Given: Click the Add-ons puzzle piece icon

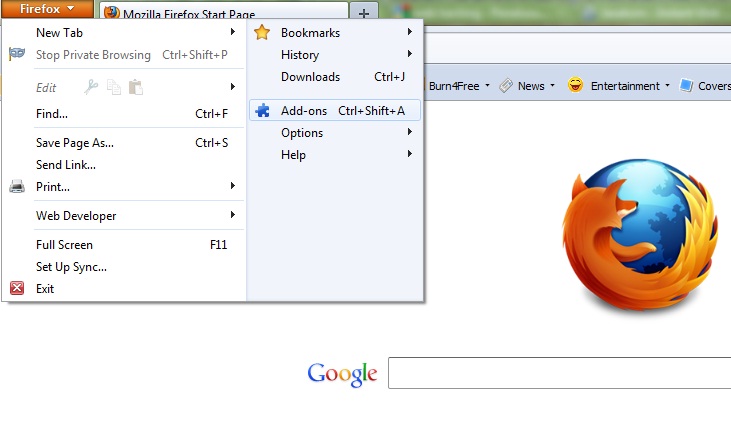Looking at the screenshot, I should pyautogui.click(x=262, y=110).
